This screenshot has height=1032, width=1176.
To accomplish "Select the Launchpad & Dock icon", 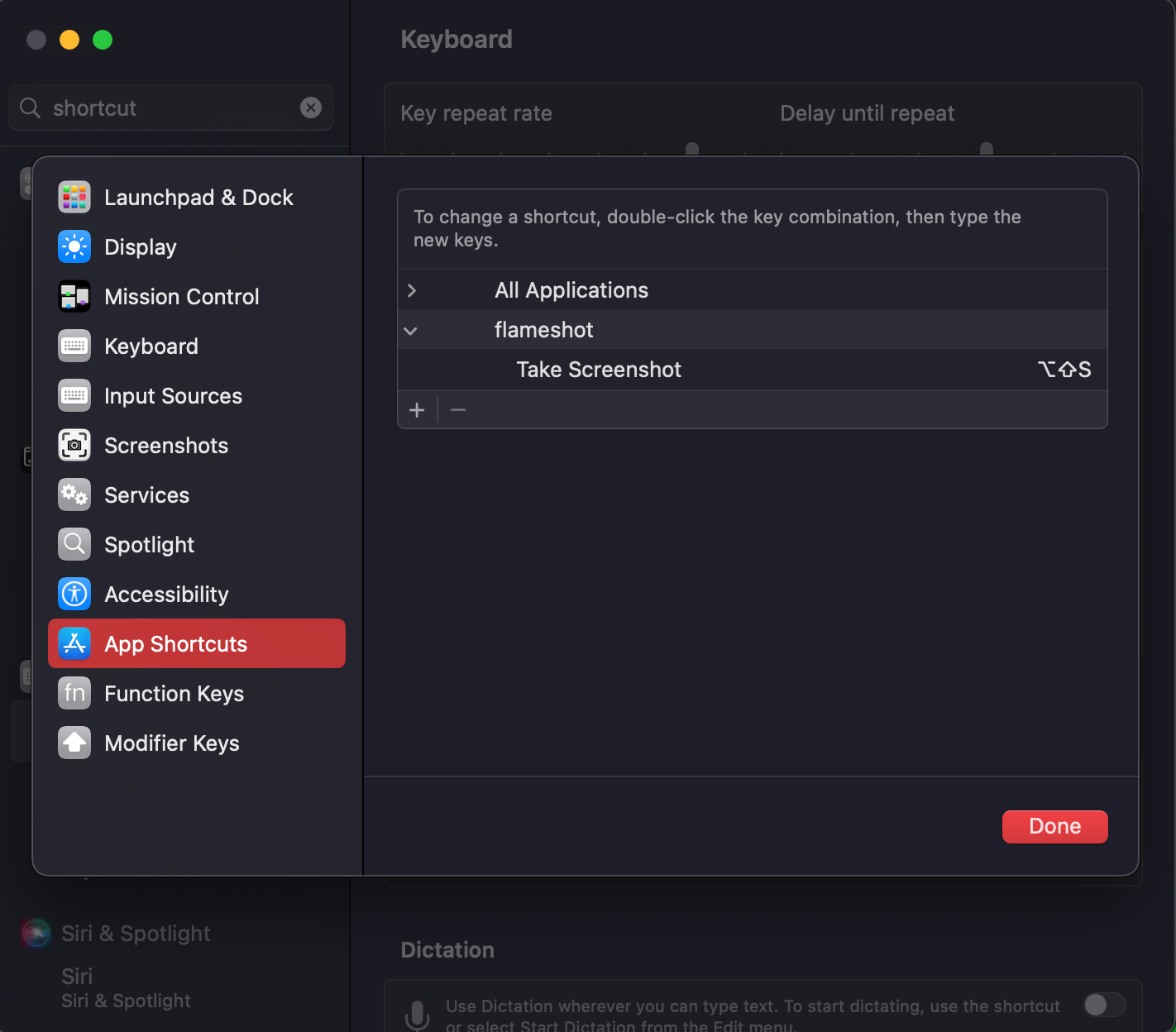I will [x=74, y=197].
